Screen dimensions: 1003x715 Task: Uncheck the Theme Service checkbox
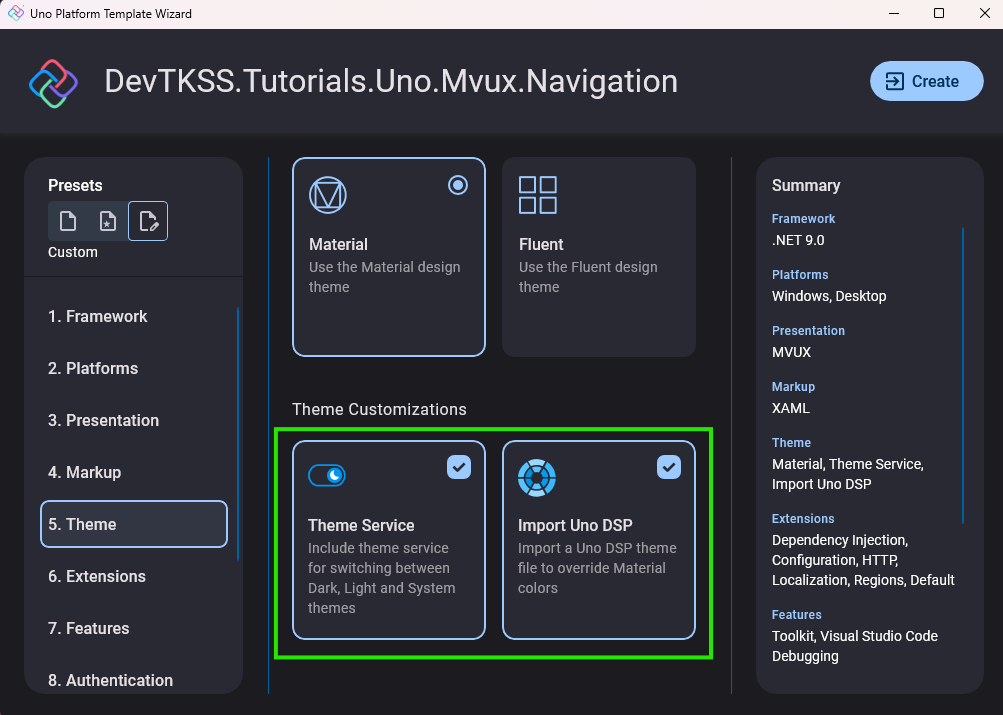coord(458,466)
